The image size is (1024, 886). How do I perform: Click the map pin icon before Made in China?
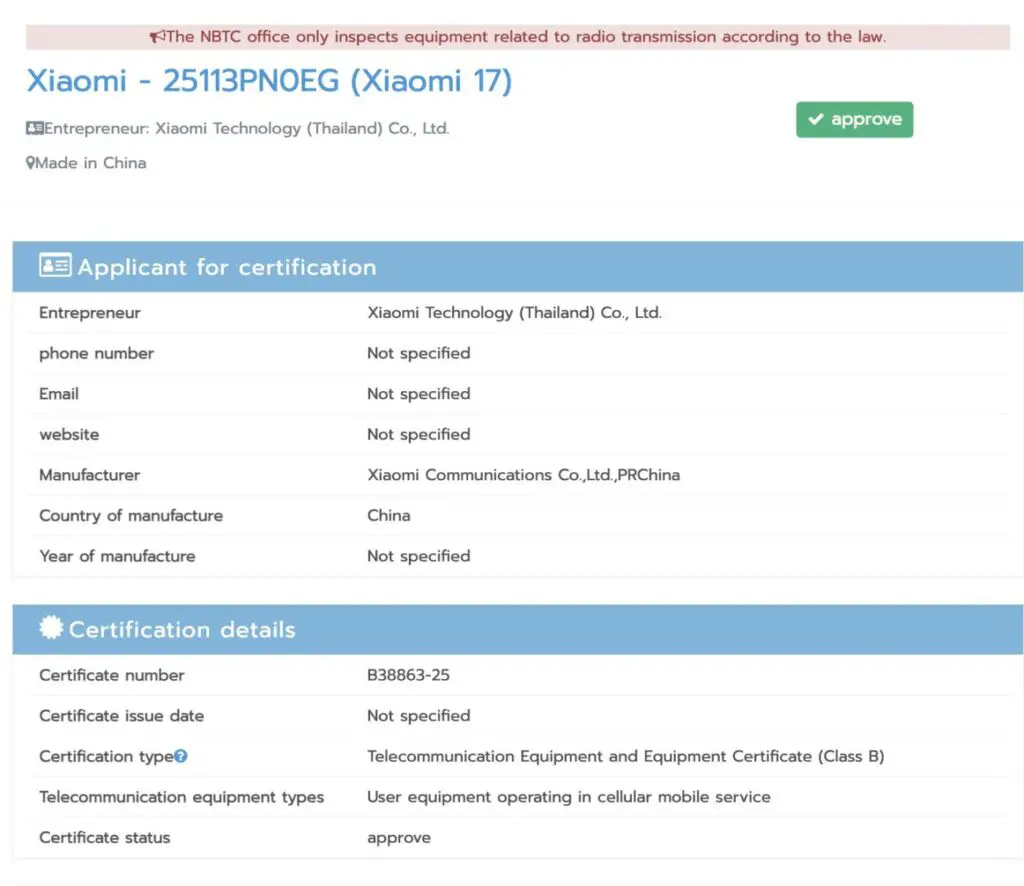[31, 163]
